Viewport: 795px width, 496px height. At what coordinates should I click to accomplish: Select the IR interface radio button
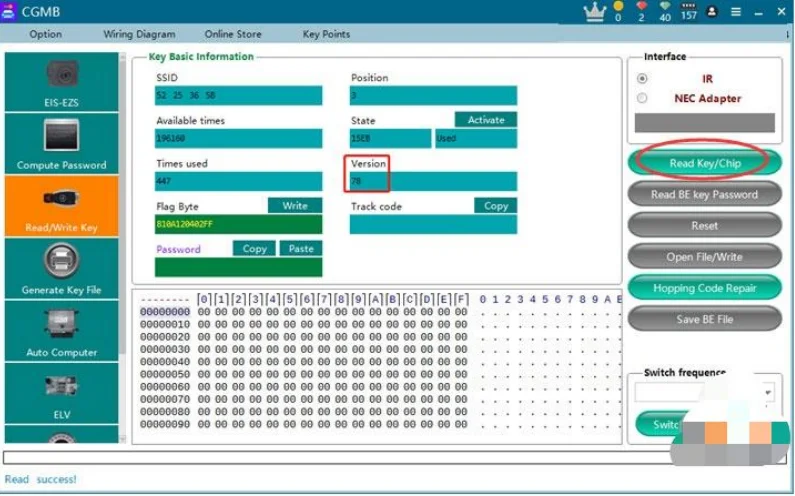[x=642, y=79]
